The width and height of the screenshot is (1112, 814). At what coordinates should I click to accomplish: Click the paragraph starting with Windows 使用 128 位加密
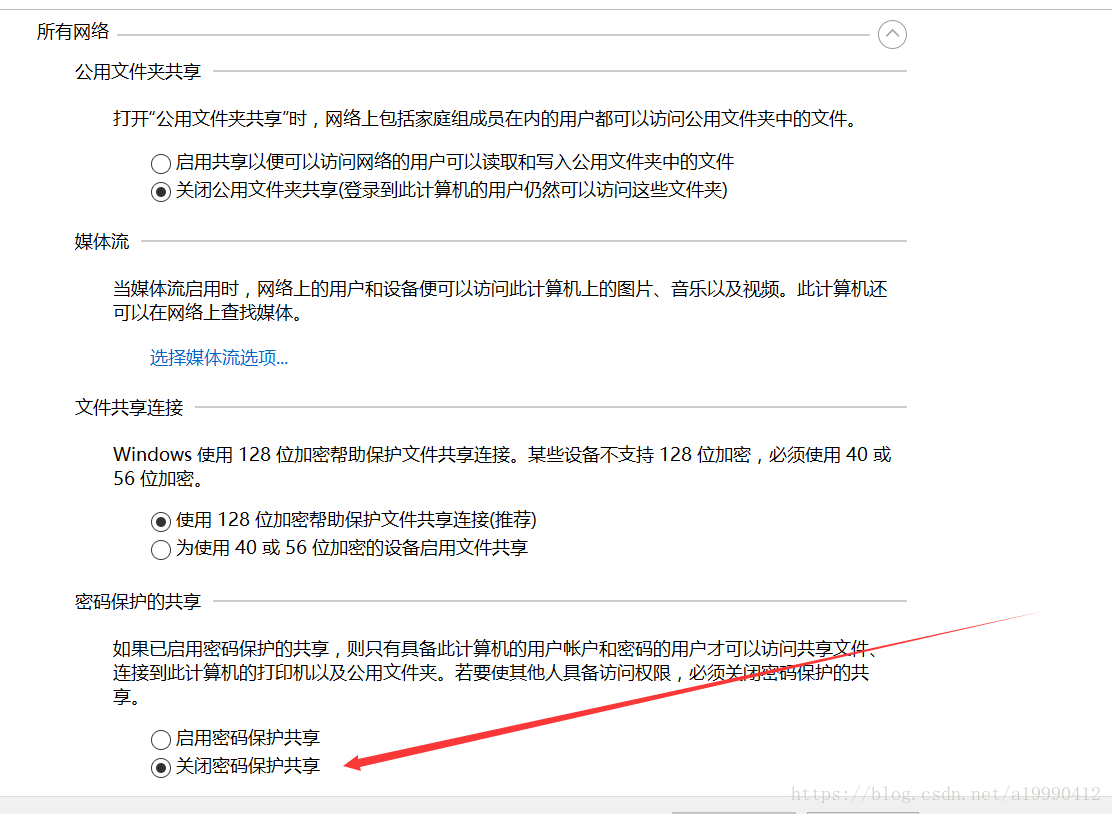click(x=502, y=467)
